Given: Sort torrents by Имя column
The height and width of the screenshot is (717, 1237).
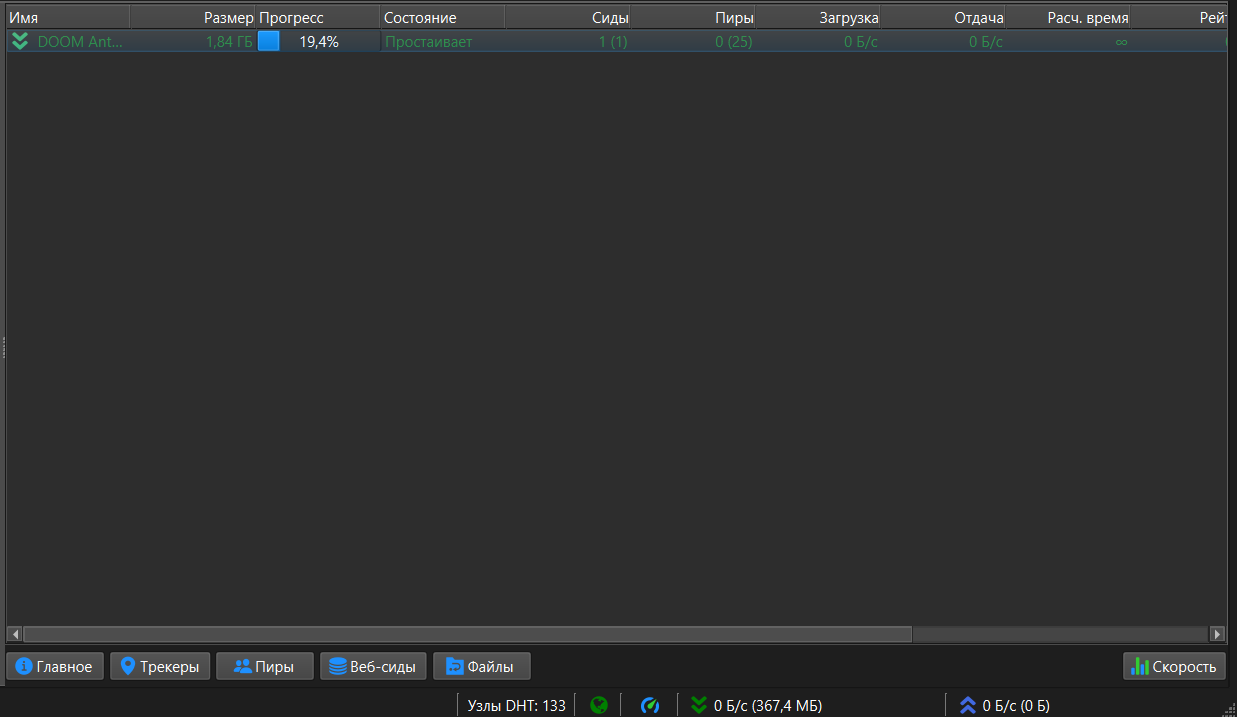Looking at the screenshot, I should pos(68,18).
